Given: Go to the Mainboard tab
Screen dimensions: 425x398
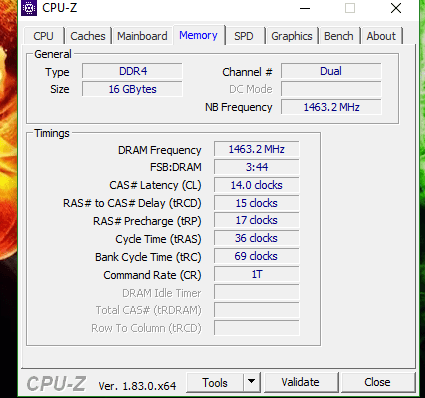Looking at the screenshot, I should point(142,36).
